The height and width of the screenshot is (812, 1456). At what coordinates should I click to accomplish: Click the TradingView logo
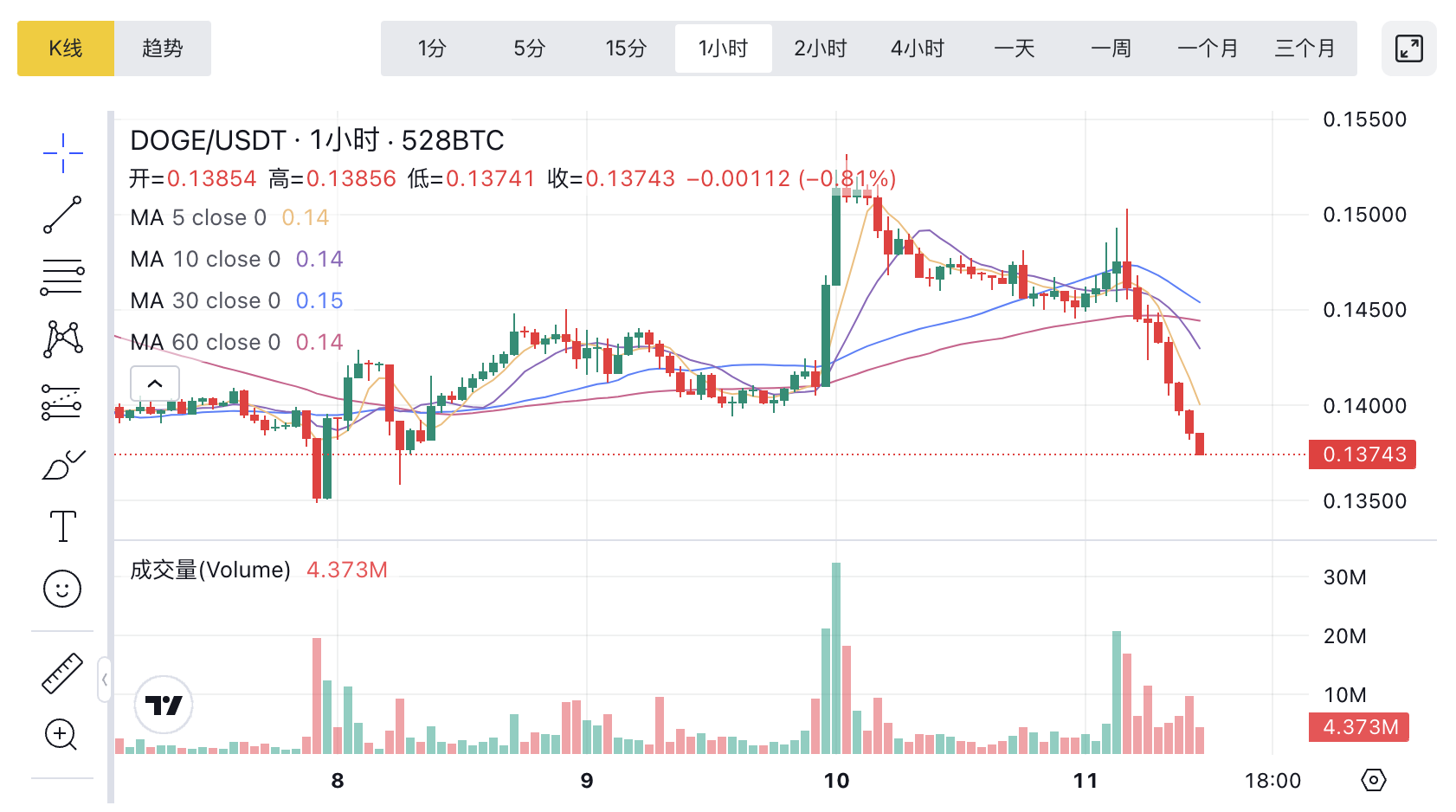coord(164,705)
